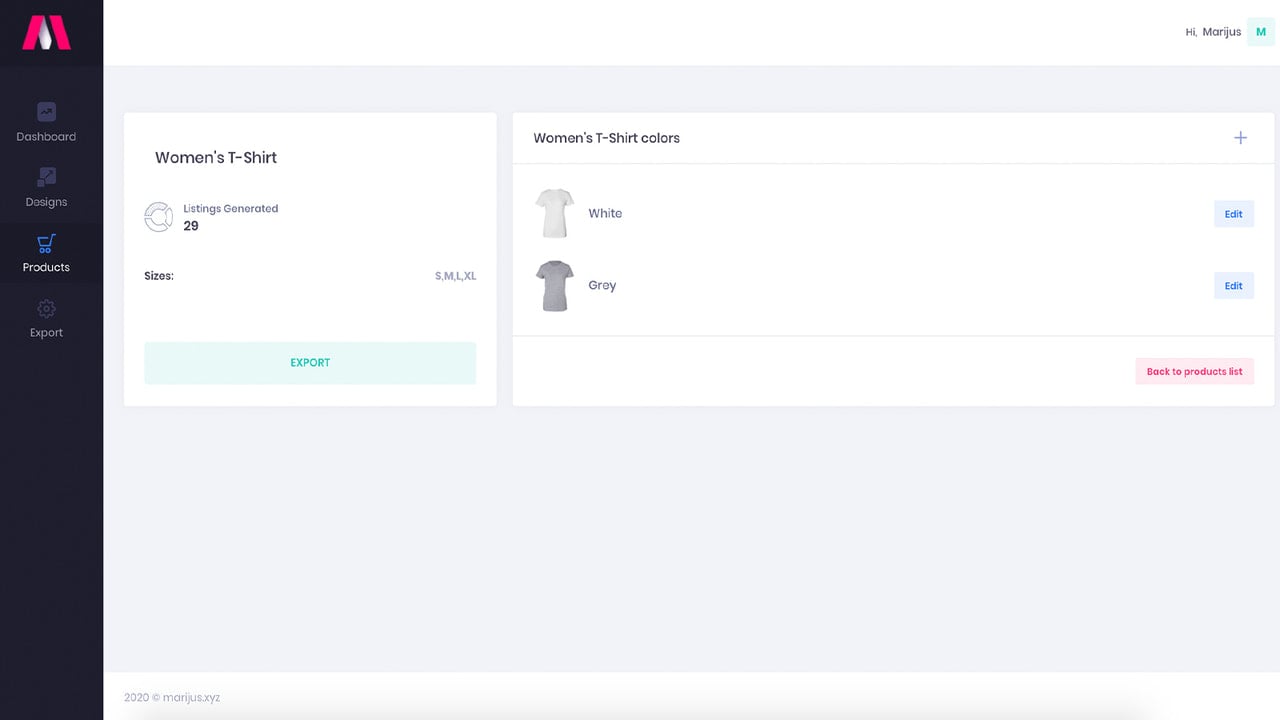Viewport: 1280px width, 720px height.
Task: Go to Dashboard menu label
Action: click(46, 137)
